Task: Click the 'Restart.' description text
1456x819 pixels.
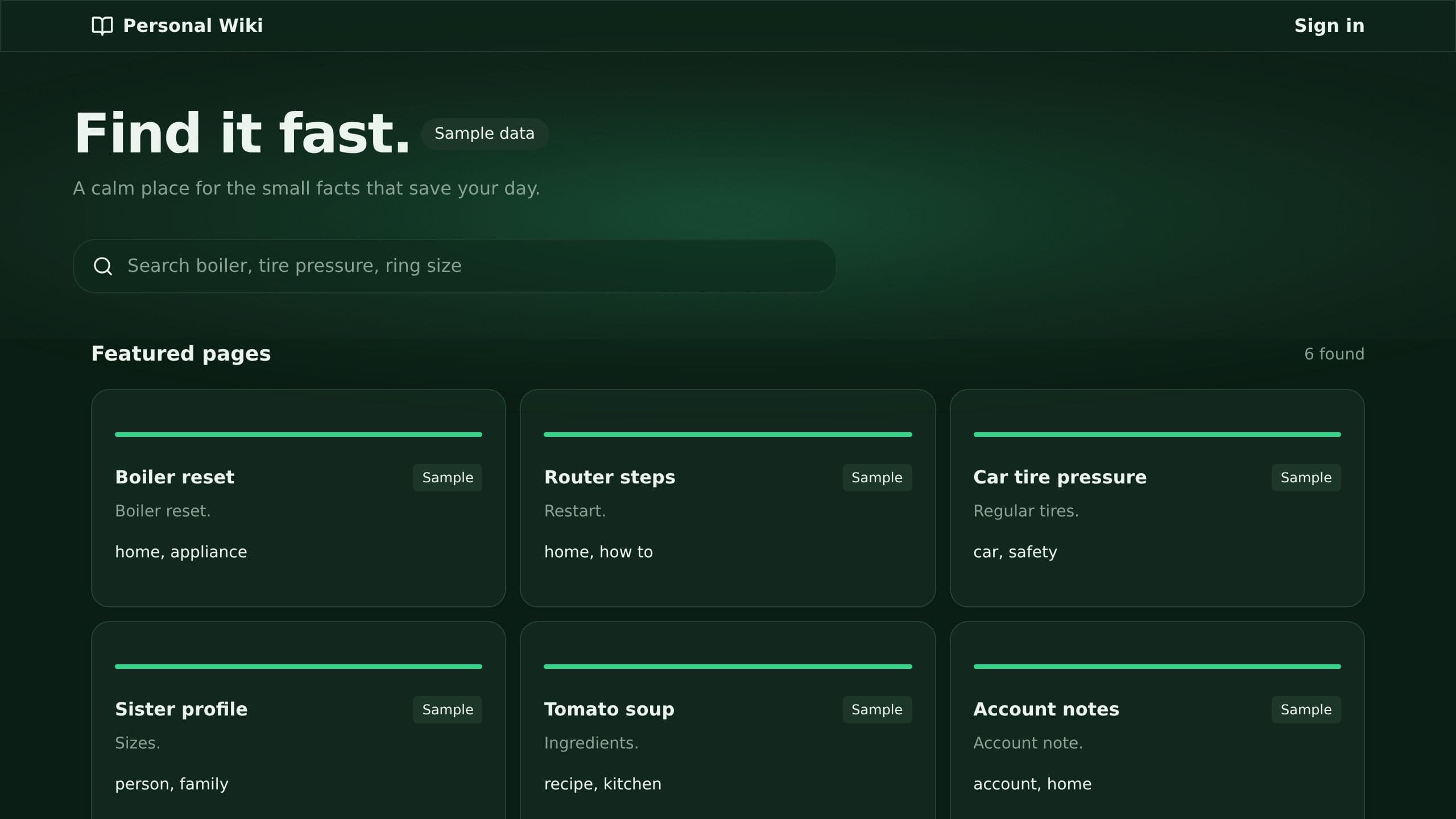Action: 575,511
